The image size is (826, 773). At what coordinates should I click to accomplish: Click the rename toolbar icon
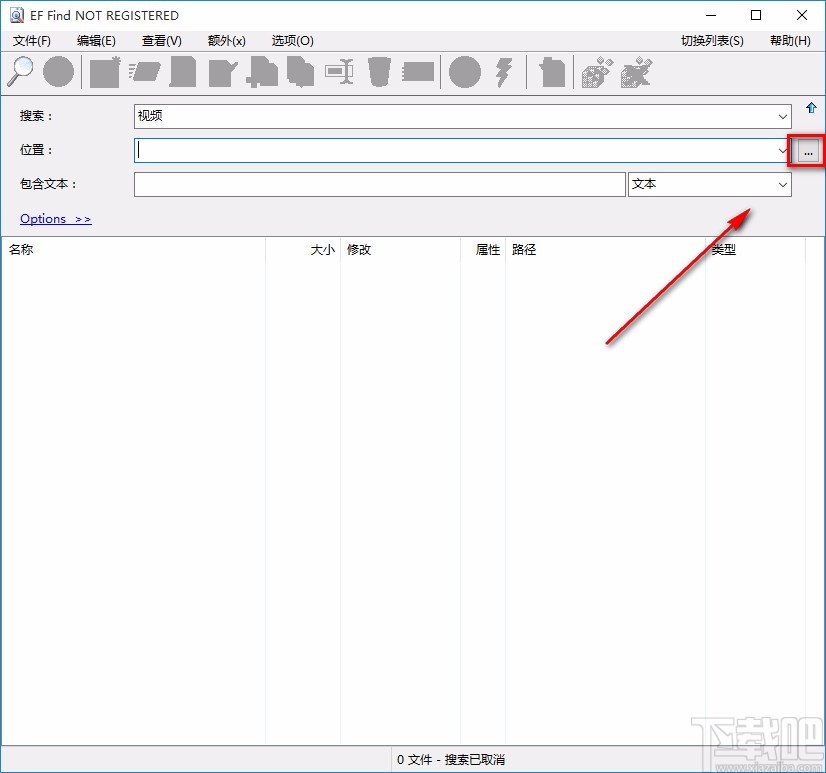(x=340, y=72)
